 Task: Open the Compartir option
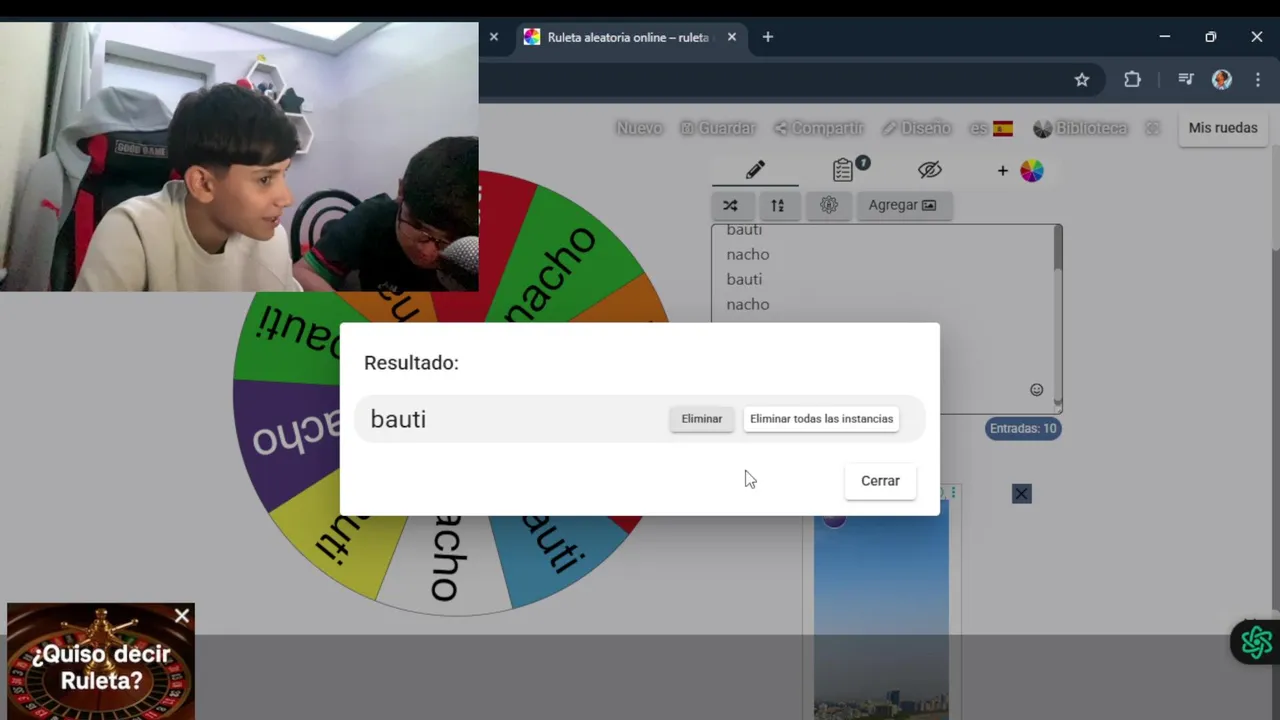coord(818,128)
